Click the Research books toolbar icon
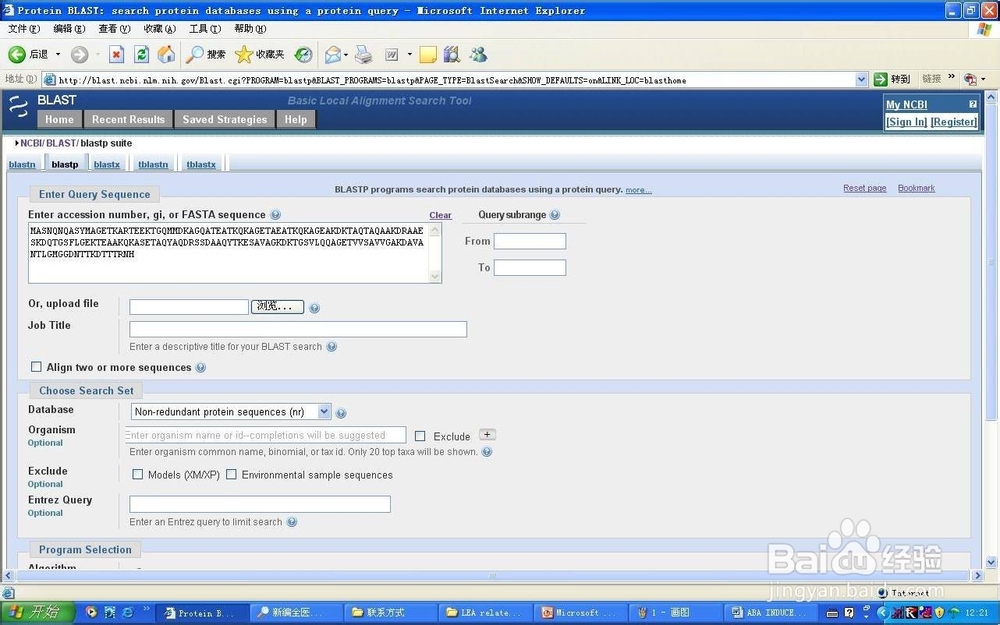 452,55
